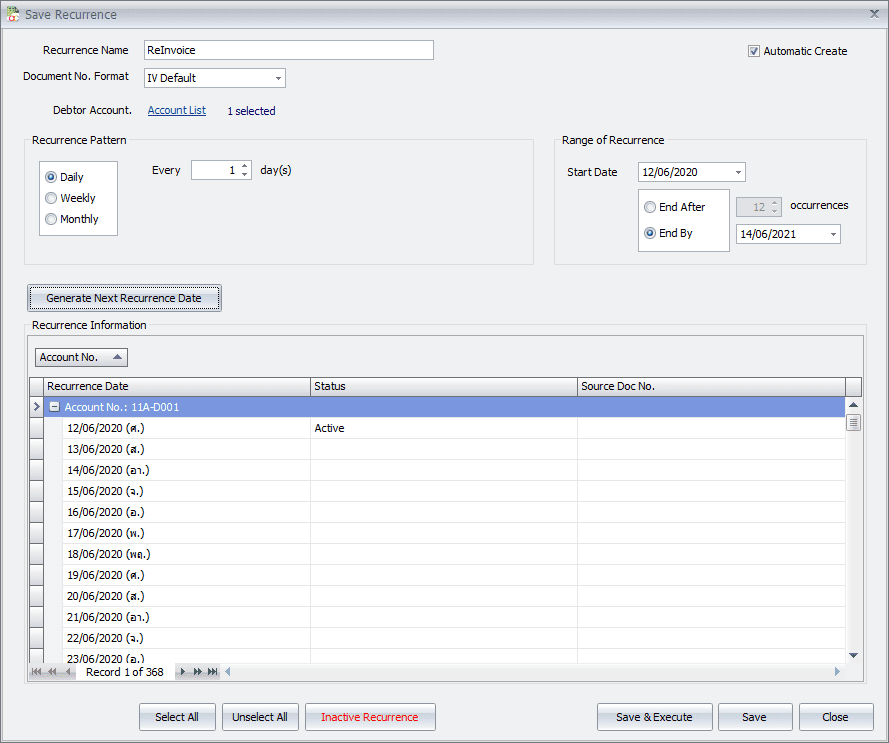Open the End By date dropdown
The image size is (889, 743).
coord(832,234)
